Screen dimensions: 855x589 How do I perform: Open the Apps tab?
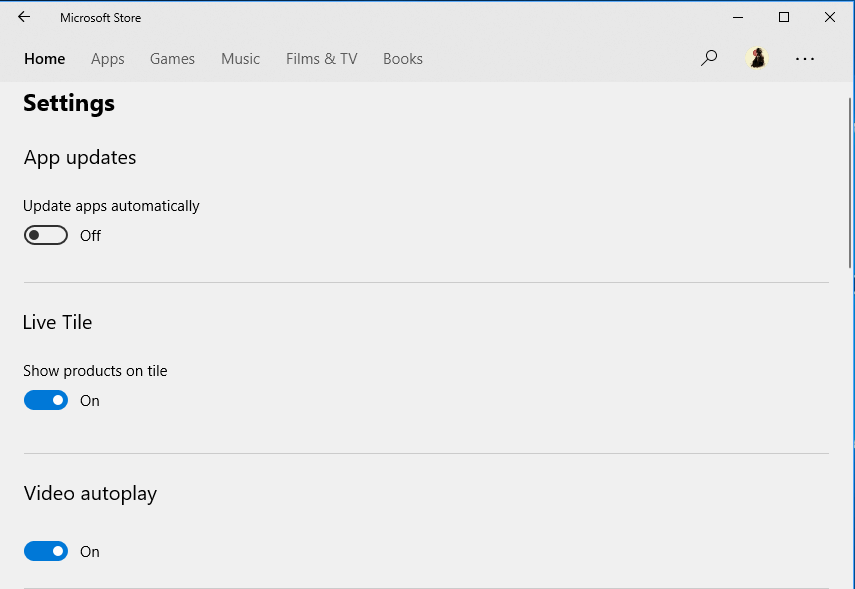pyautogui.click(x=107, y=59)
